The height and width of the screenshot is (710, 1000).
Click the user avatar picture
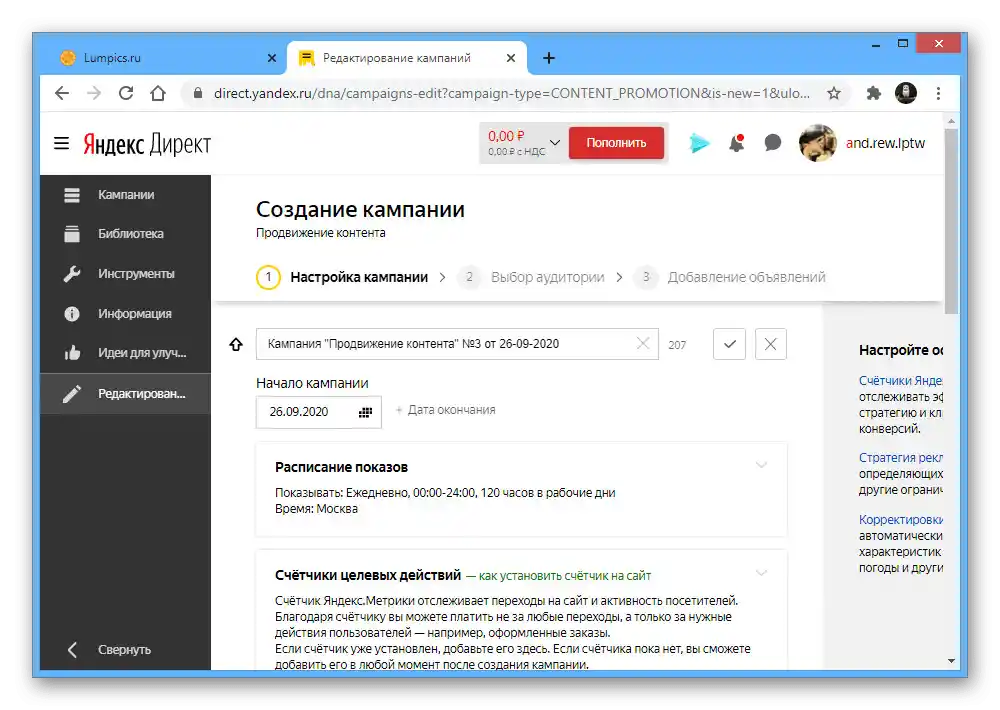(818, 143)
